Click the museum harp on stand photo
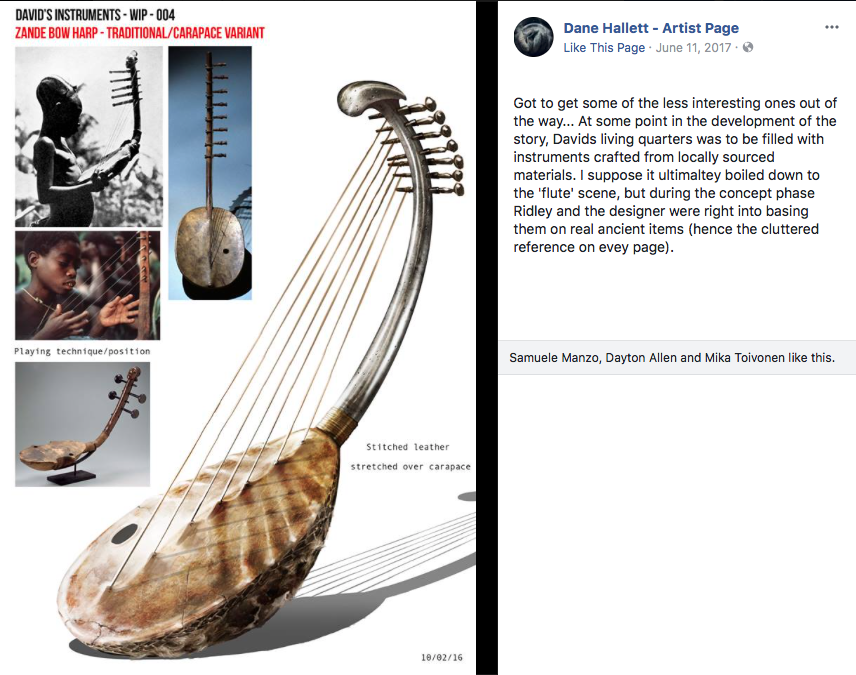This screenshot has height=675, width=856. pos(82,424)
